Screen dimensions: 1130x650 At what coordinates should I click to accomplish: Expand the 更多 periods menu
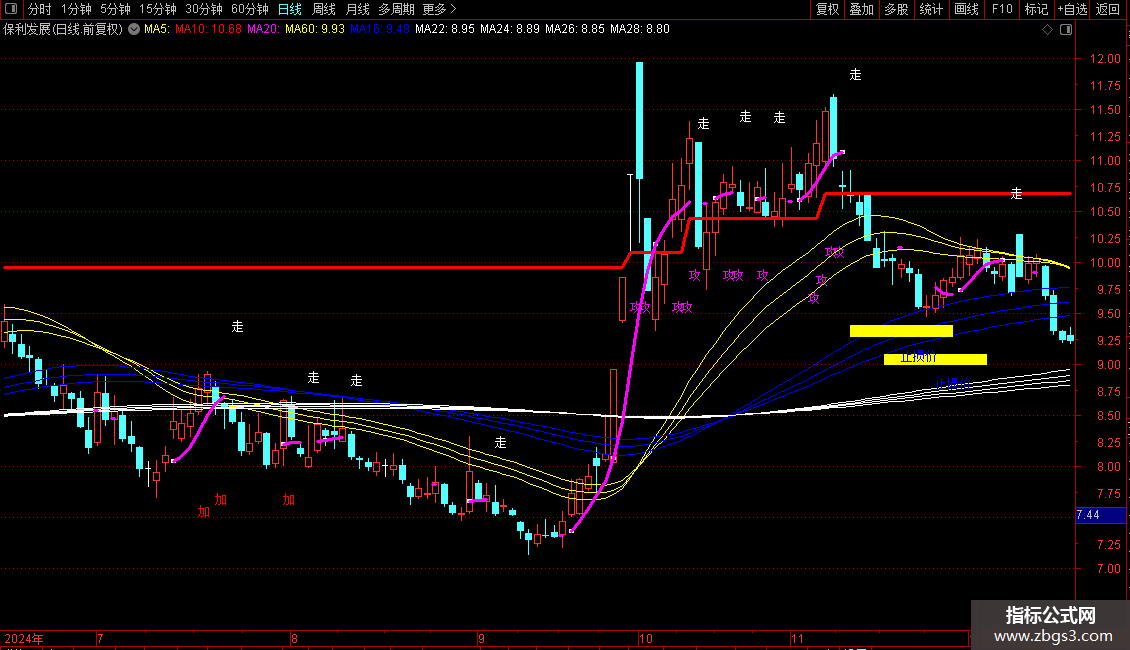coord(439,9)
